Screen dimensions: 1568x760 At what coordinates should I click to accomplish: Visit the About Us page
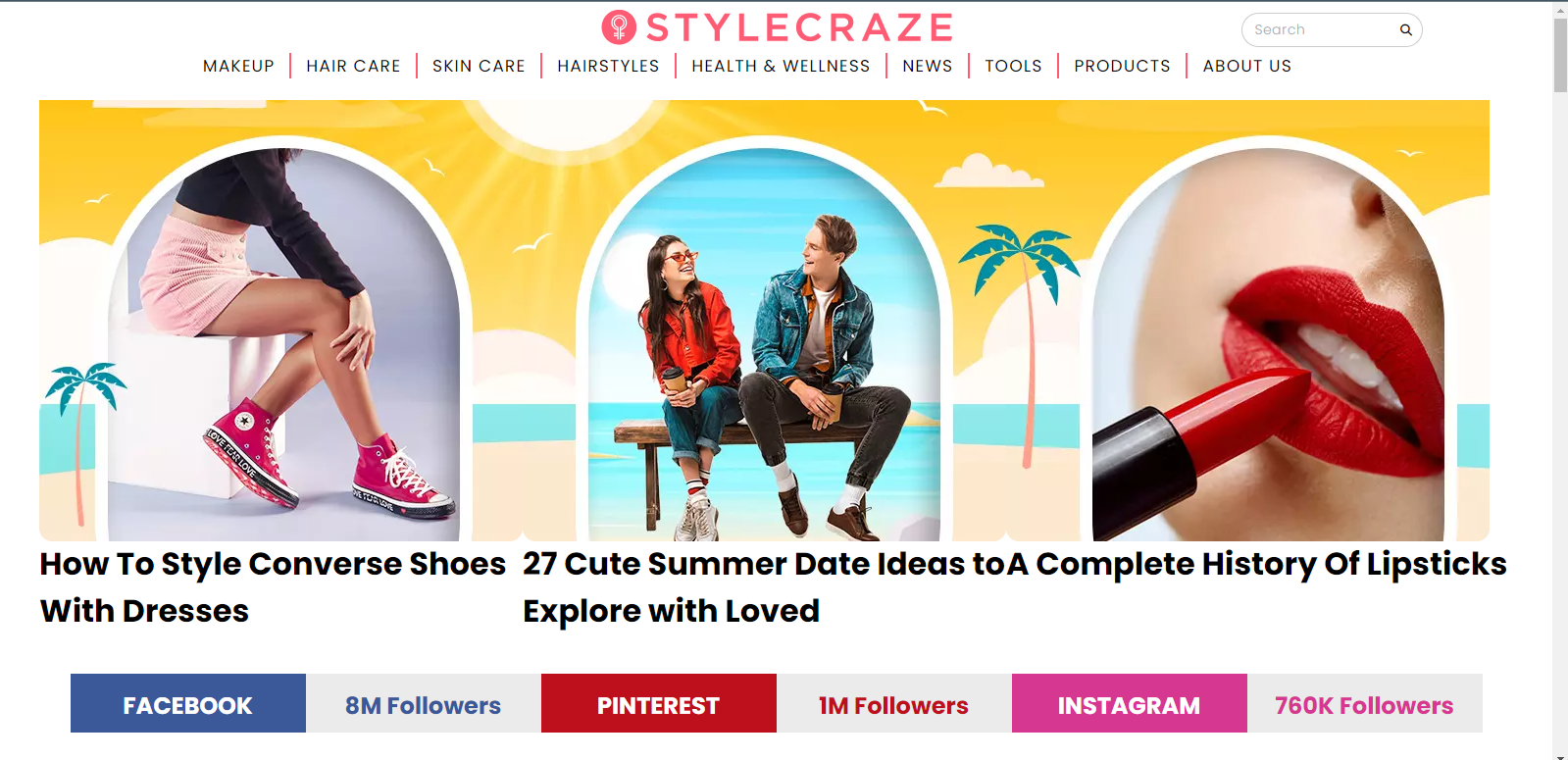[x=1247, y=66]
